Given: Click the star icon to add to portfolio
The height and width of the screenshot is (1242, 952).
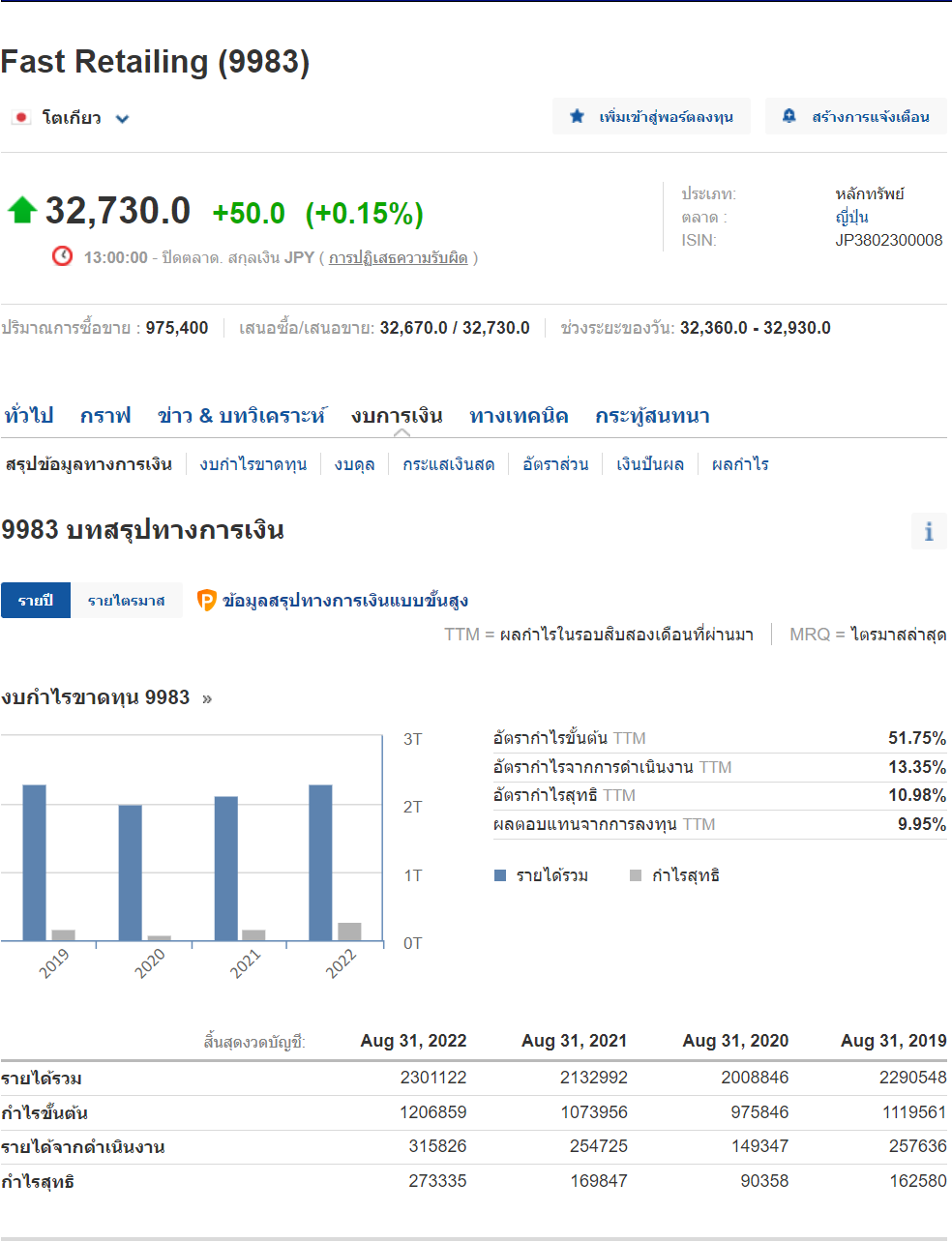Looking at the screenshot, I should tap(578, 117).
